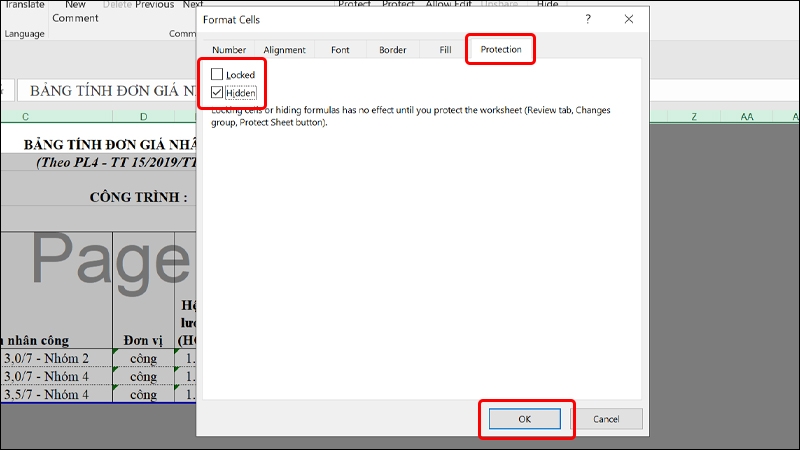Select cell '3,0/7 - Nhóm 2'
The height and width of the screenshot is (450, 800).
(56, 358)
